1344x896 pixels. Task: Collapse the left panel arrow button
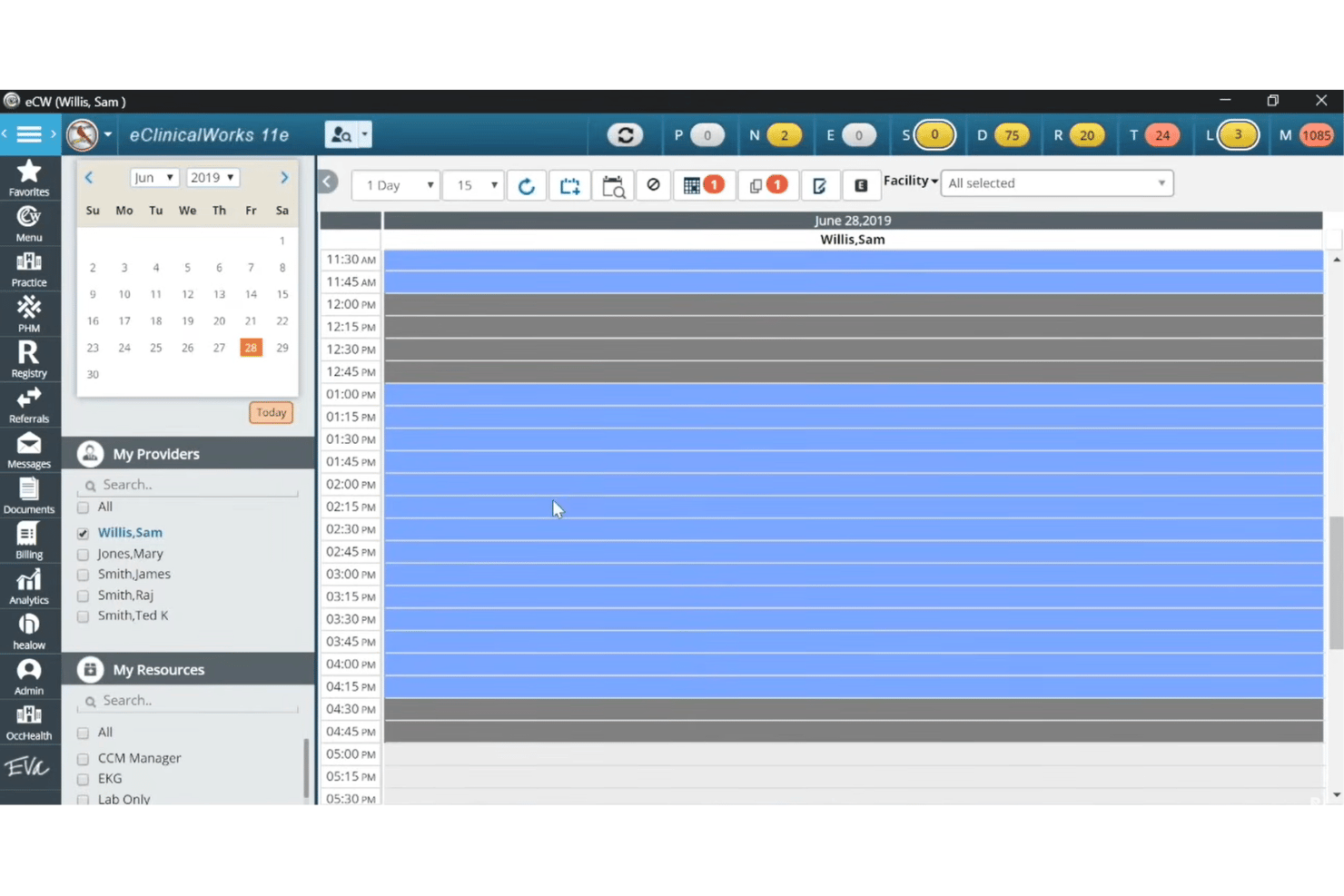(328, 182)
